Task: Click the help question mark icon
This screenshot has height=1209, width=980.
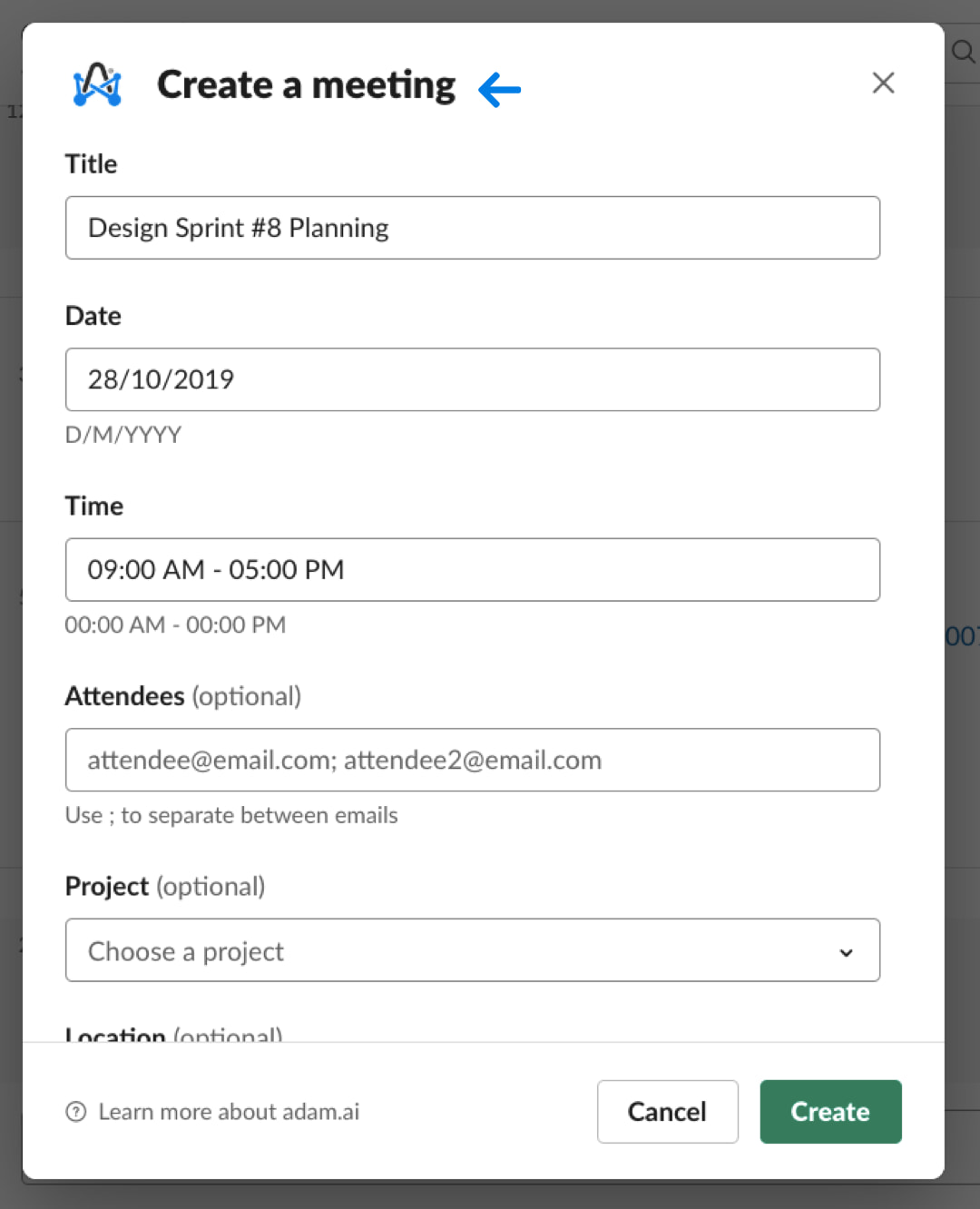Action: coord(76,1112)
